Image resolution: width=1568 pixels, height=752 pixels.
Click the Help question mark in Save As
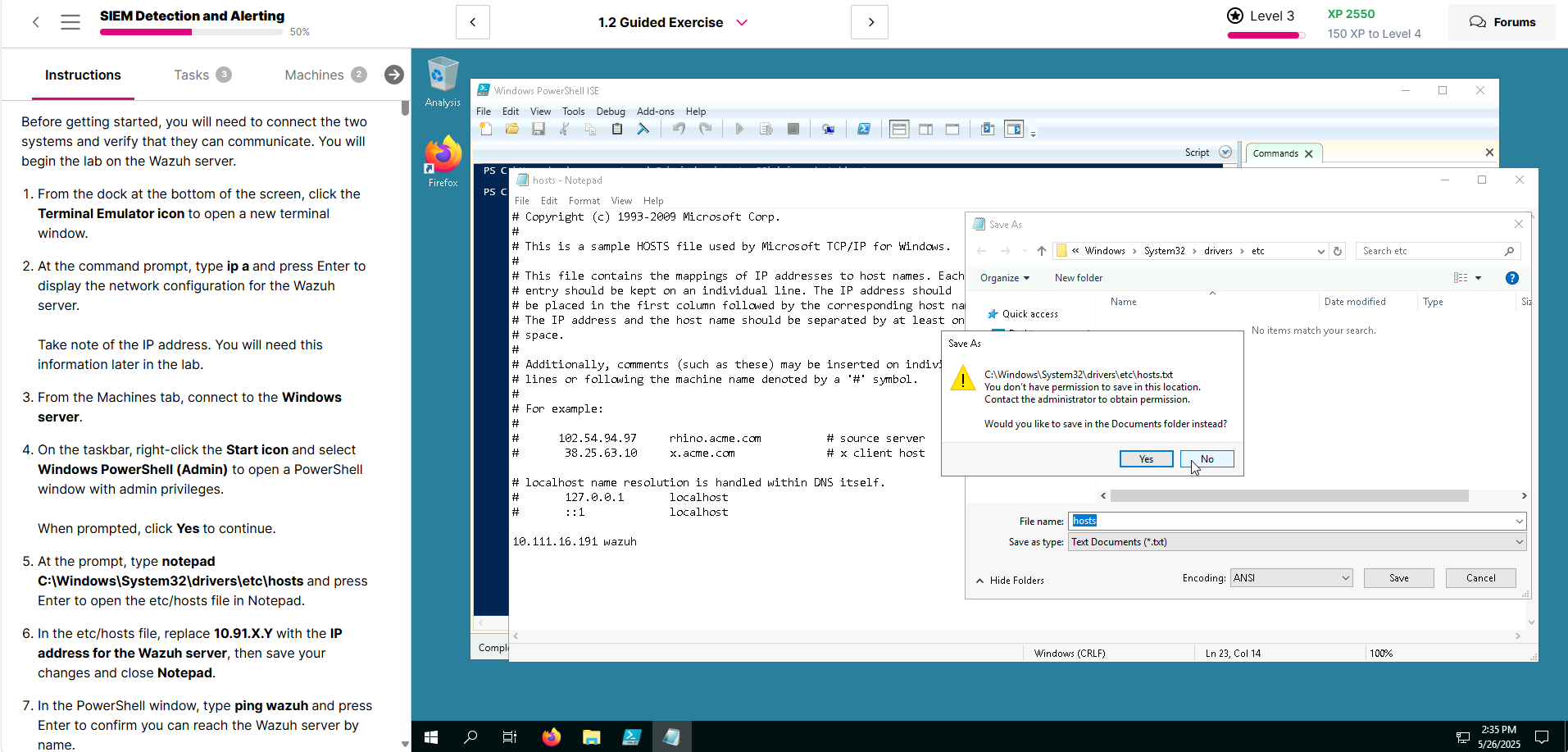pos(1512,278)
